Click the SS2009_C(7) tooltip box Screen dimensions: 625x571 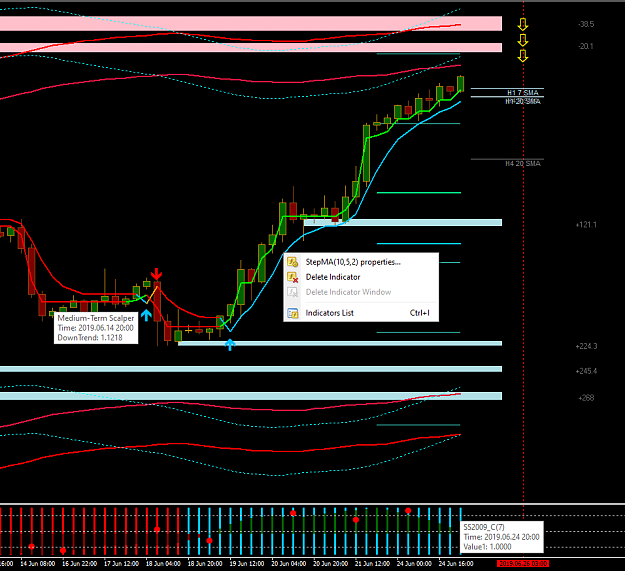(x=501, y=537)
